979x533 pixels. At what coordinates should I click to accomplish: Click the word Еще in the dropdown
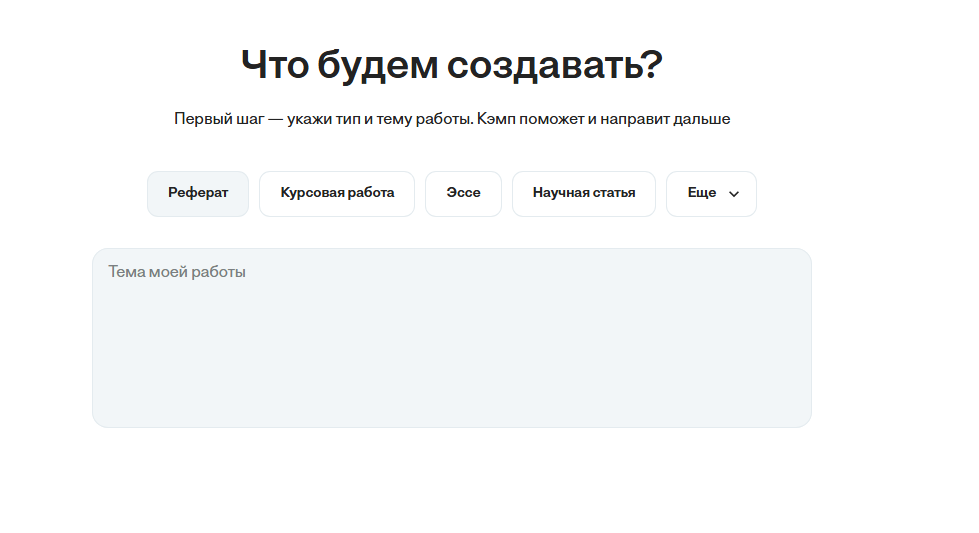(702, 194)
